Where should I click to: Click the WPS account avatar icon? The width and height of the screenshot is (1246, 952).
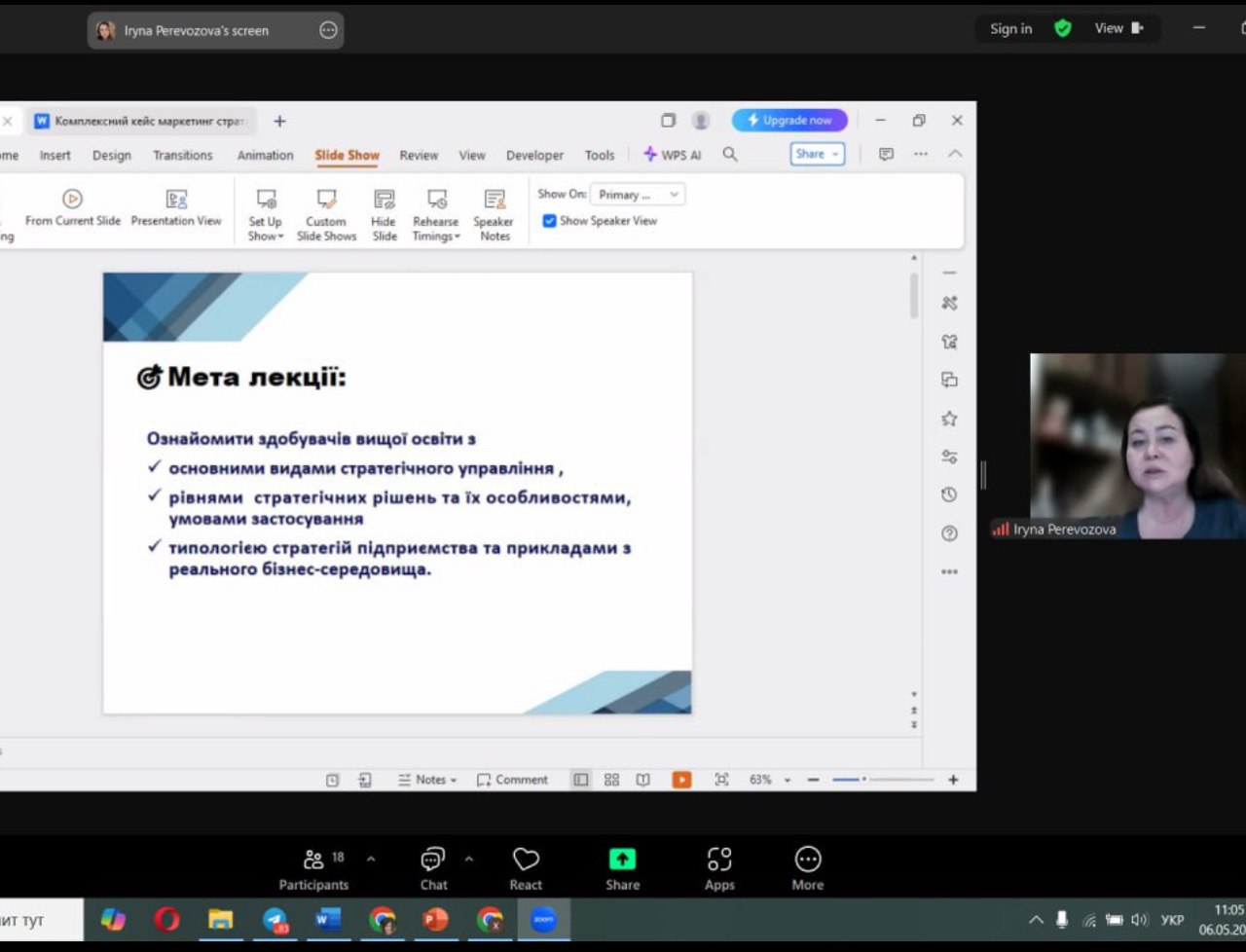tap(701, 121)
